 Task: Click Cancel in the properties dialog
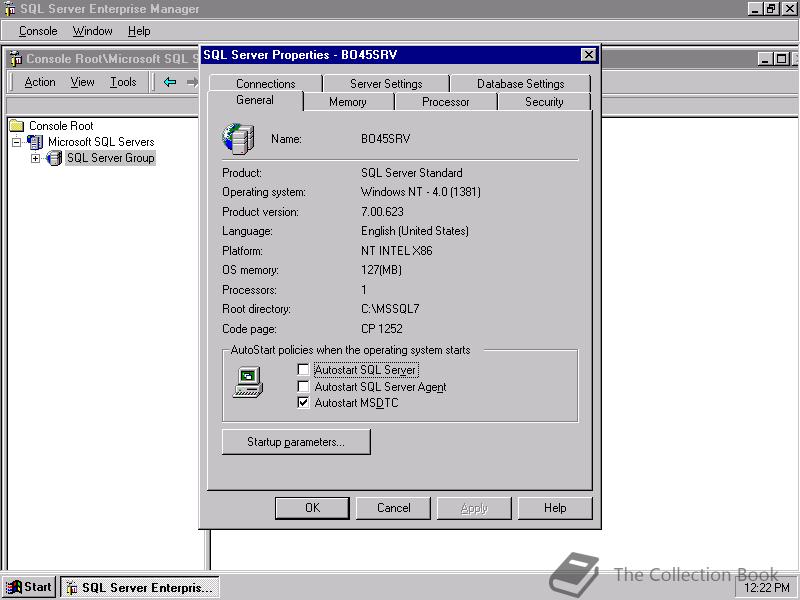click(393, 508)
